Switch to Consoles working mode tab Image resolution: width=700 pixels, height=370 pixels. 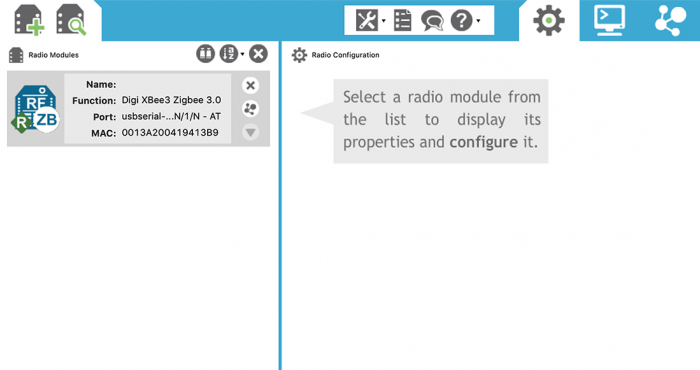[609, 21]
